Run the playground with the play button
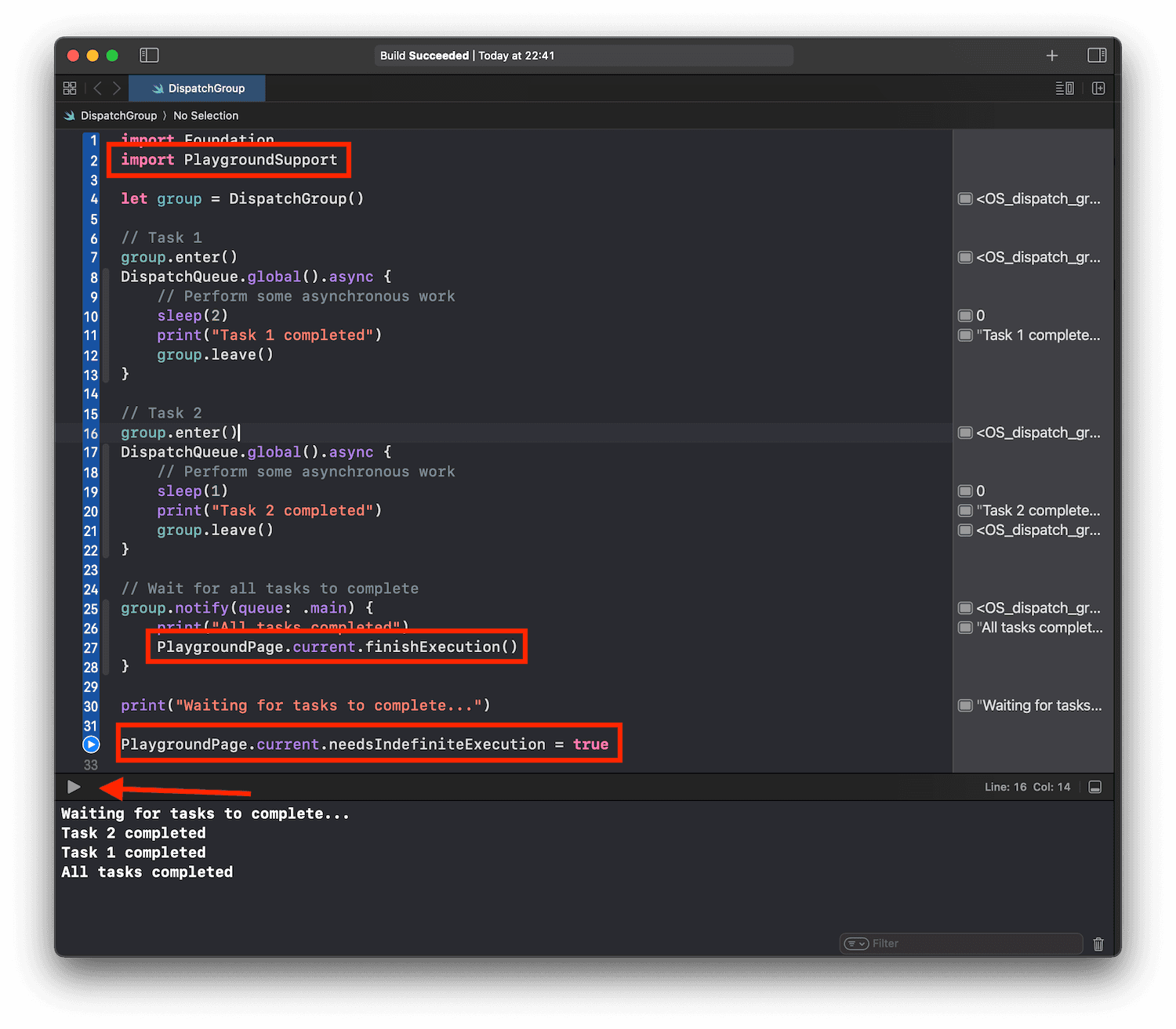Image resolution: width=1176 pixels, height=1029 pixels. (74, 786)
